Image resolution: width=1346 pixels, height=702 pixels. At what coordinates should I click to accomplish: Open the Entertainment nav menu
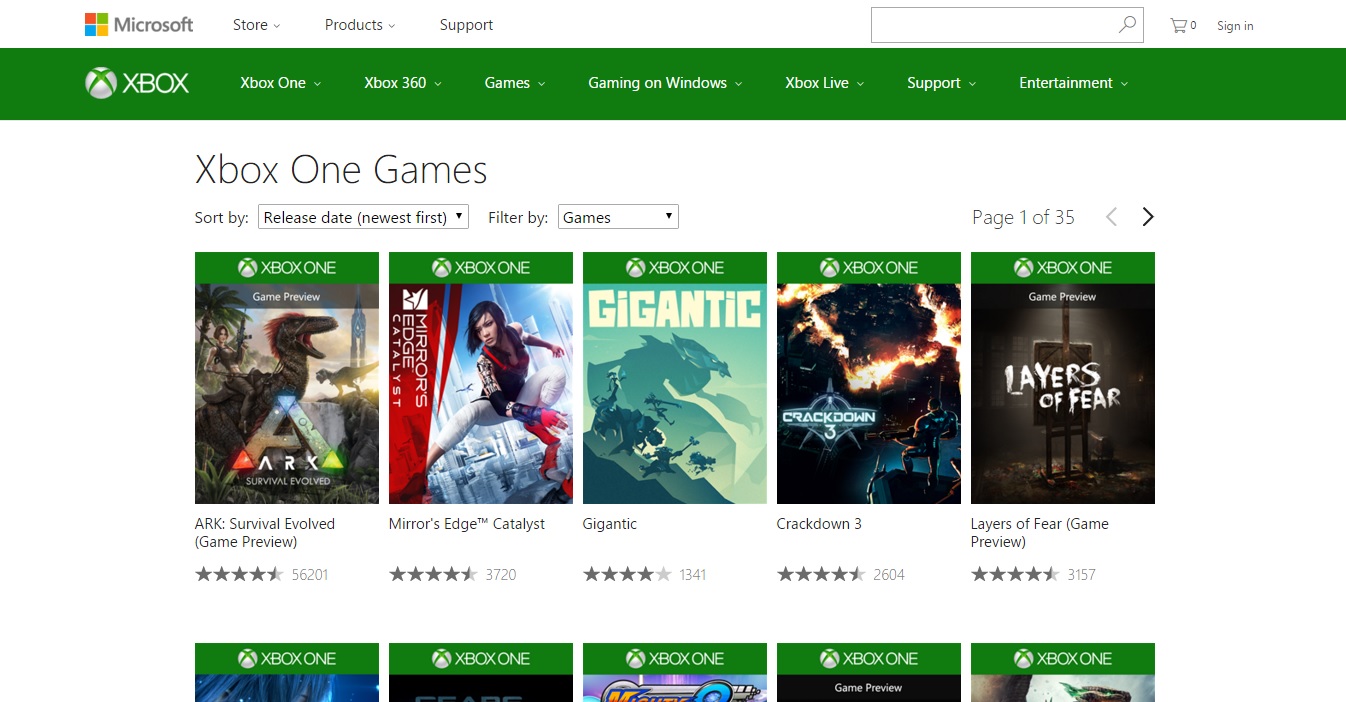(x=1074, y=83)
